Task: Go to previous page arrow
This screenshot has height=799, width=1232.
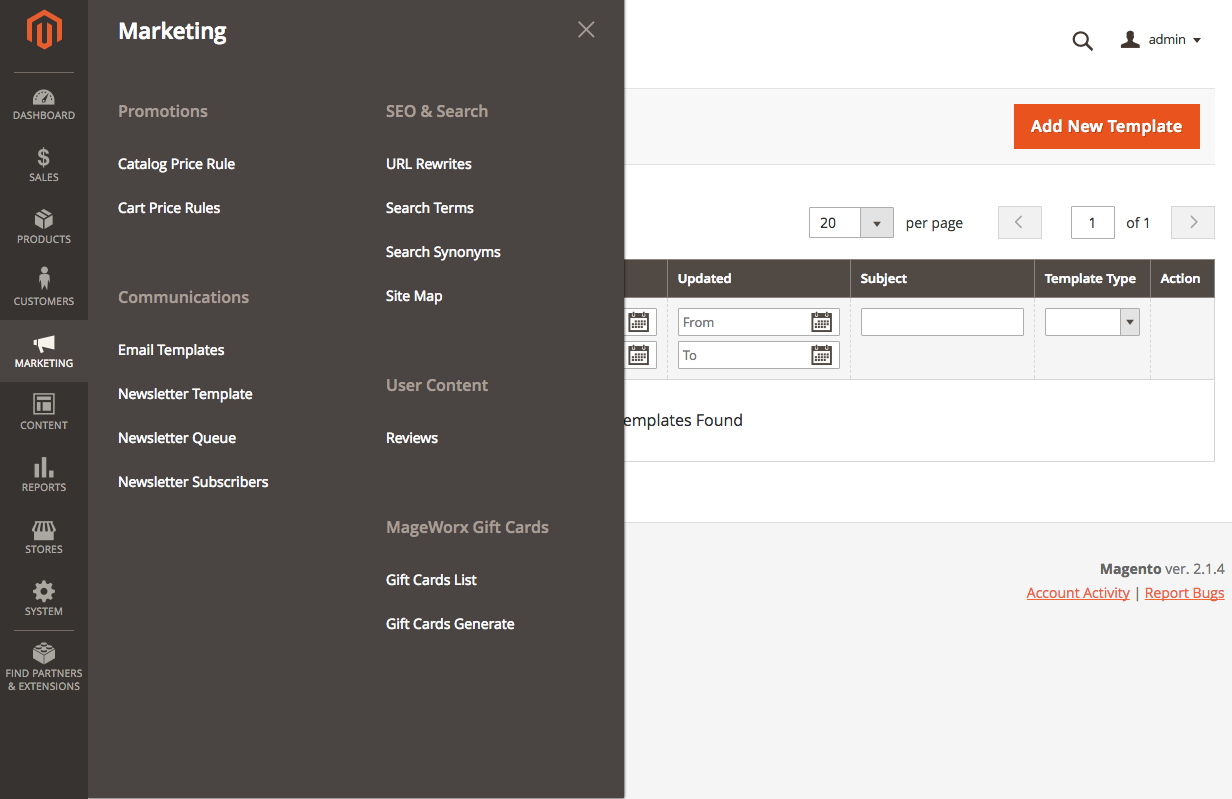Action: click(1020, 222)
